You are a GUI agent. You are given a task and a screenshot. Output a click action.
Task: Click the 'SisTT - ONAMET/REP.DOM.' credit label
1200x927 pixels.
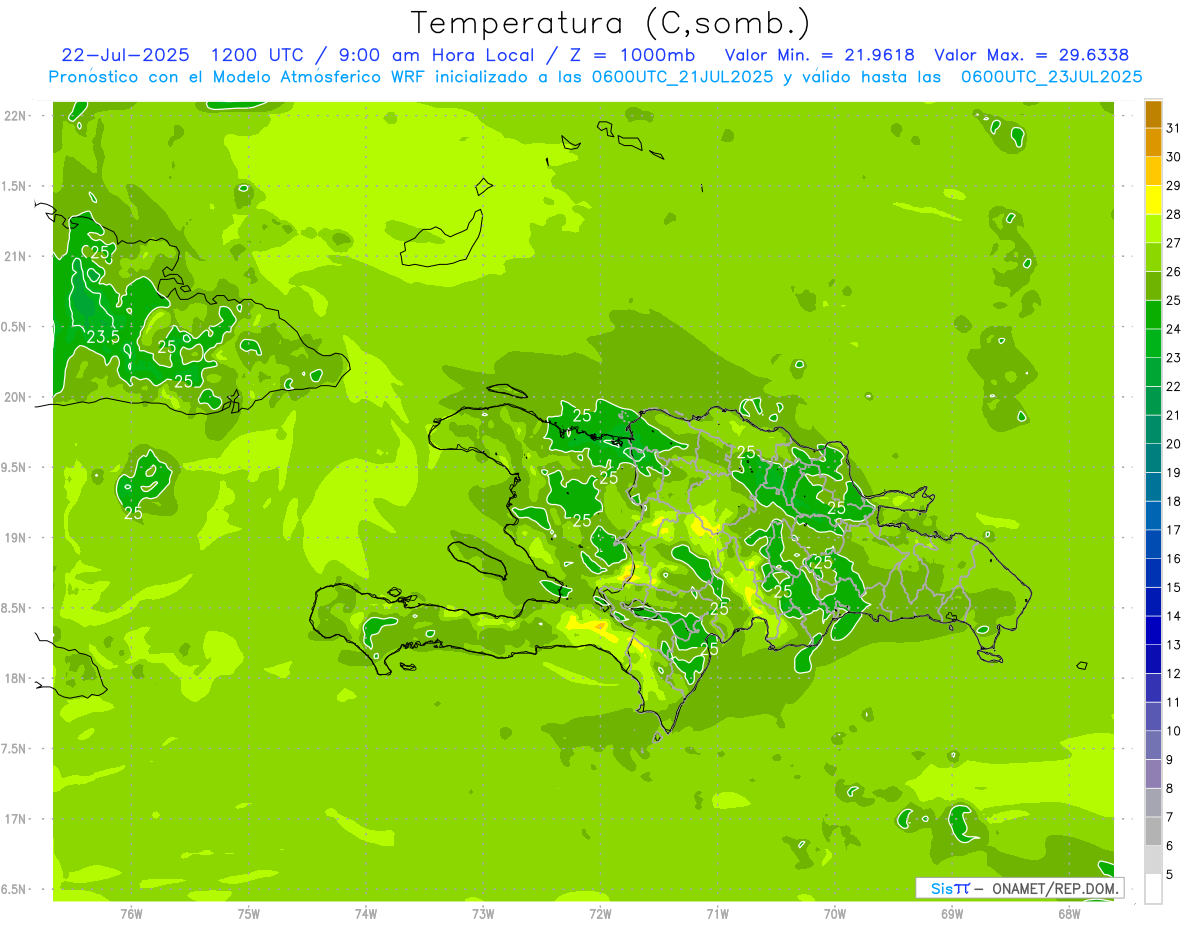[1020, 888]
